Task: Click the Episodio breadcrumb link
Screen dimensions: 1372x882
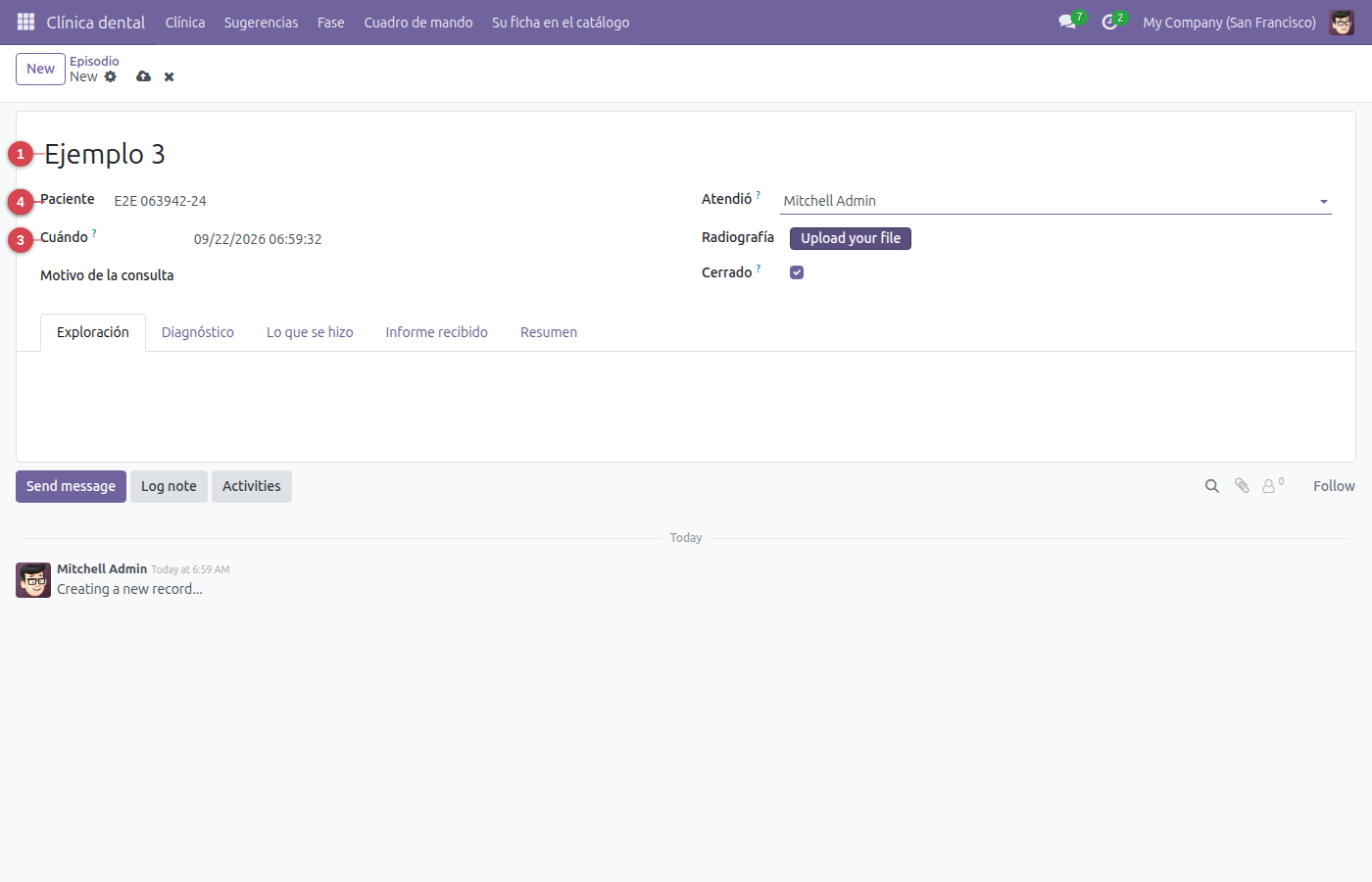Action: (x=94, y=61)
